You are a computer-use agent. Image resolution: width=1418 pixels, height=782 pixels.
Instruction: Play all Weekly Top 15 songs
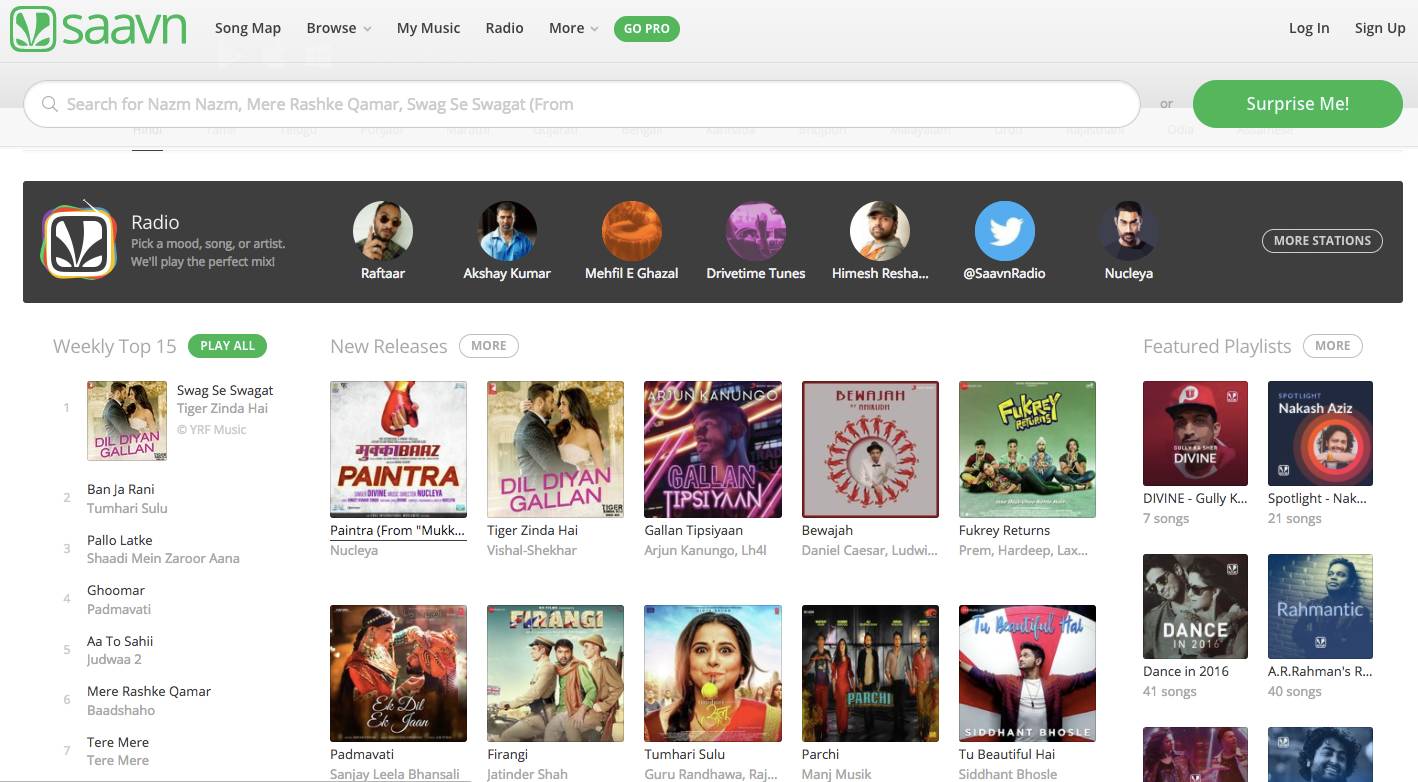click(x=228, y=346)
